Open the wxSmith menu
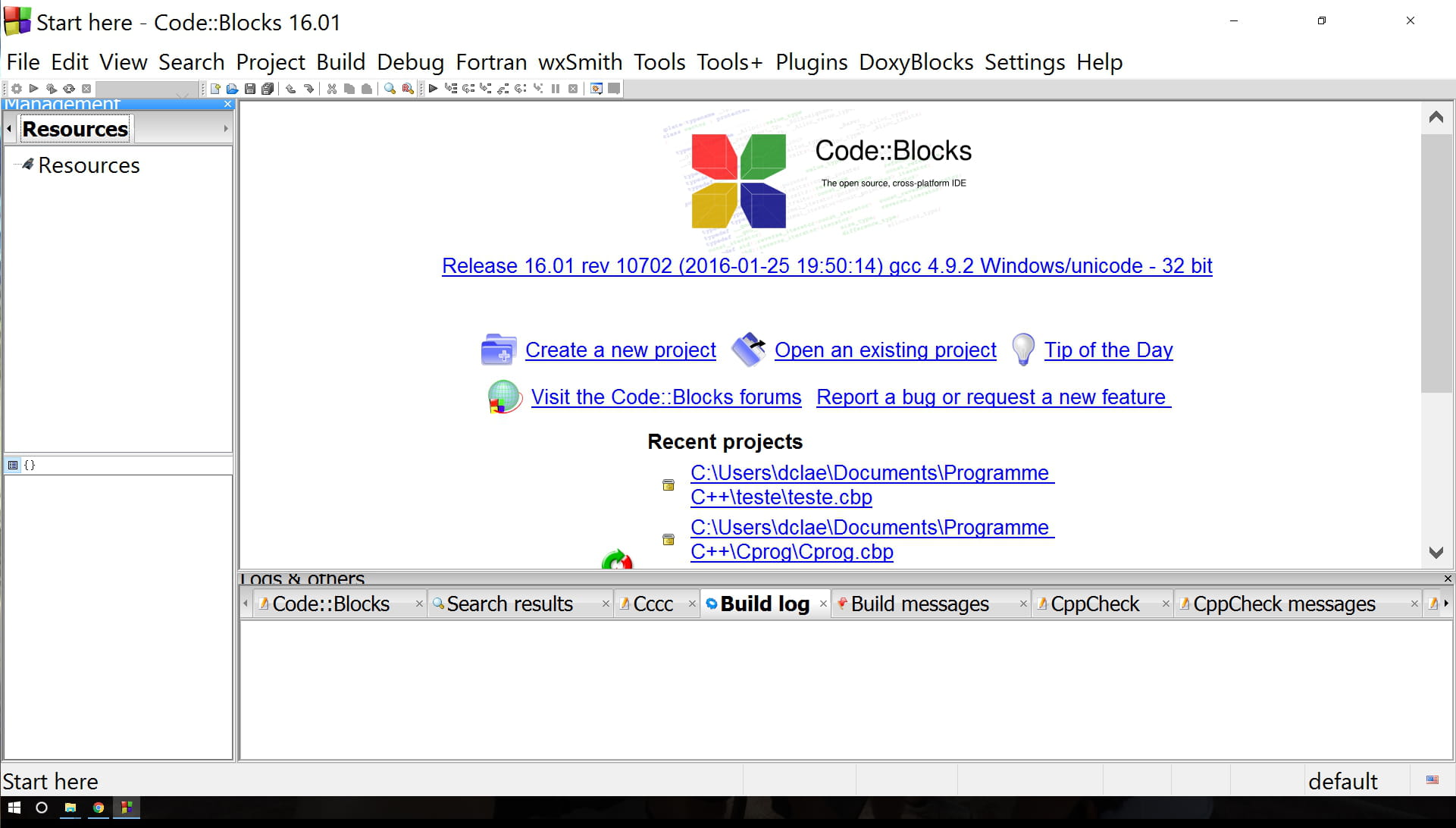This screenshot has width=1456, height=828. coord(580,62)
